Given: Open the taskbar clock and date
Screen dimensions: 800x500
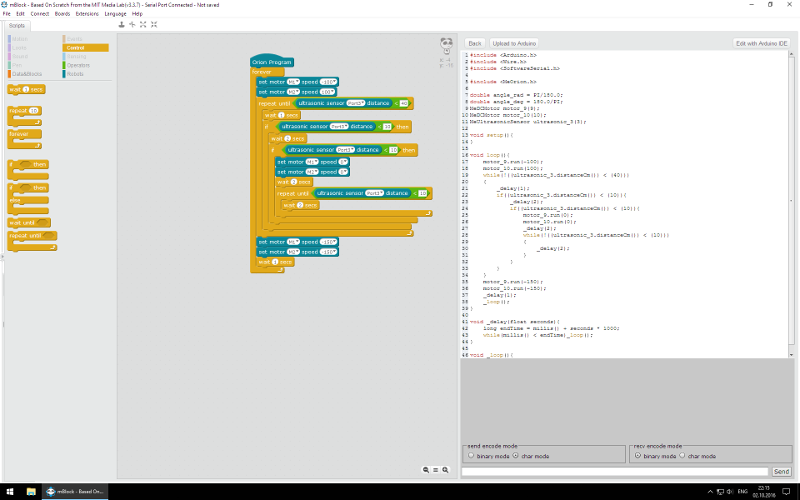Looking at the screenshot, I should tap(764, 492).
